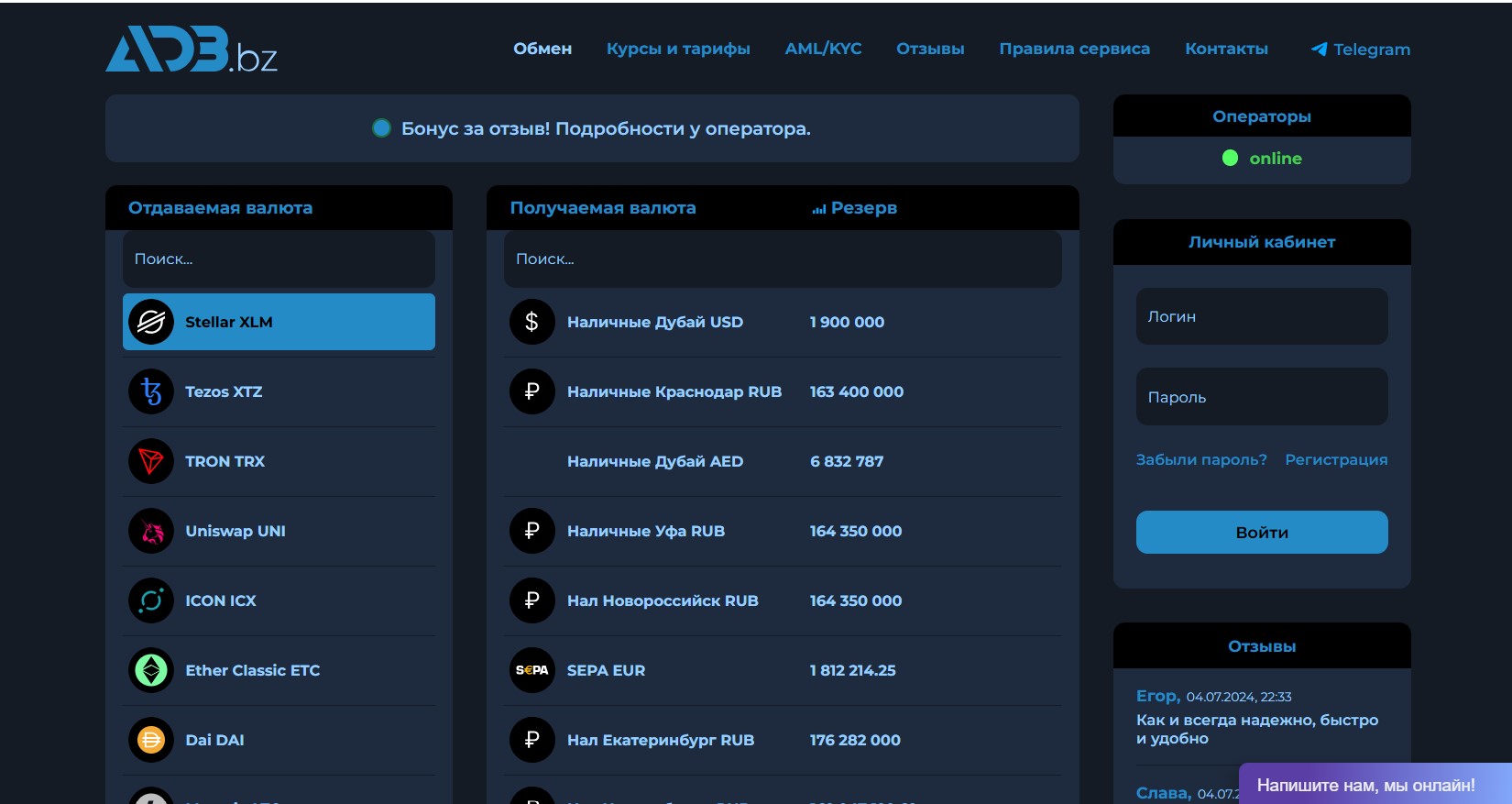
Task: Choose the TRON TRX logo icon
Action: point(151,461)
